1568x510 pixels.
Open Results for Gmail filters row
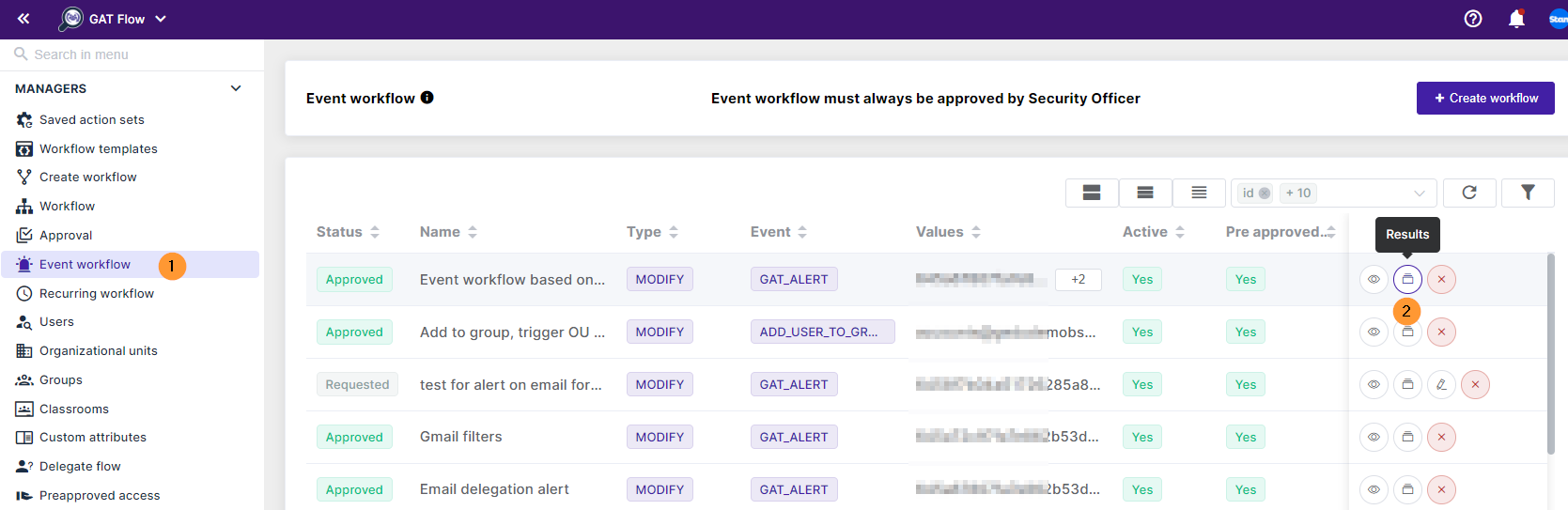(1407, 437)
